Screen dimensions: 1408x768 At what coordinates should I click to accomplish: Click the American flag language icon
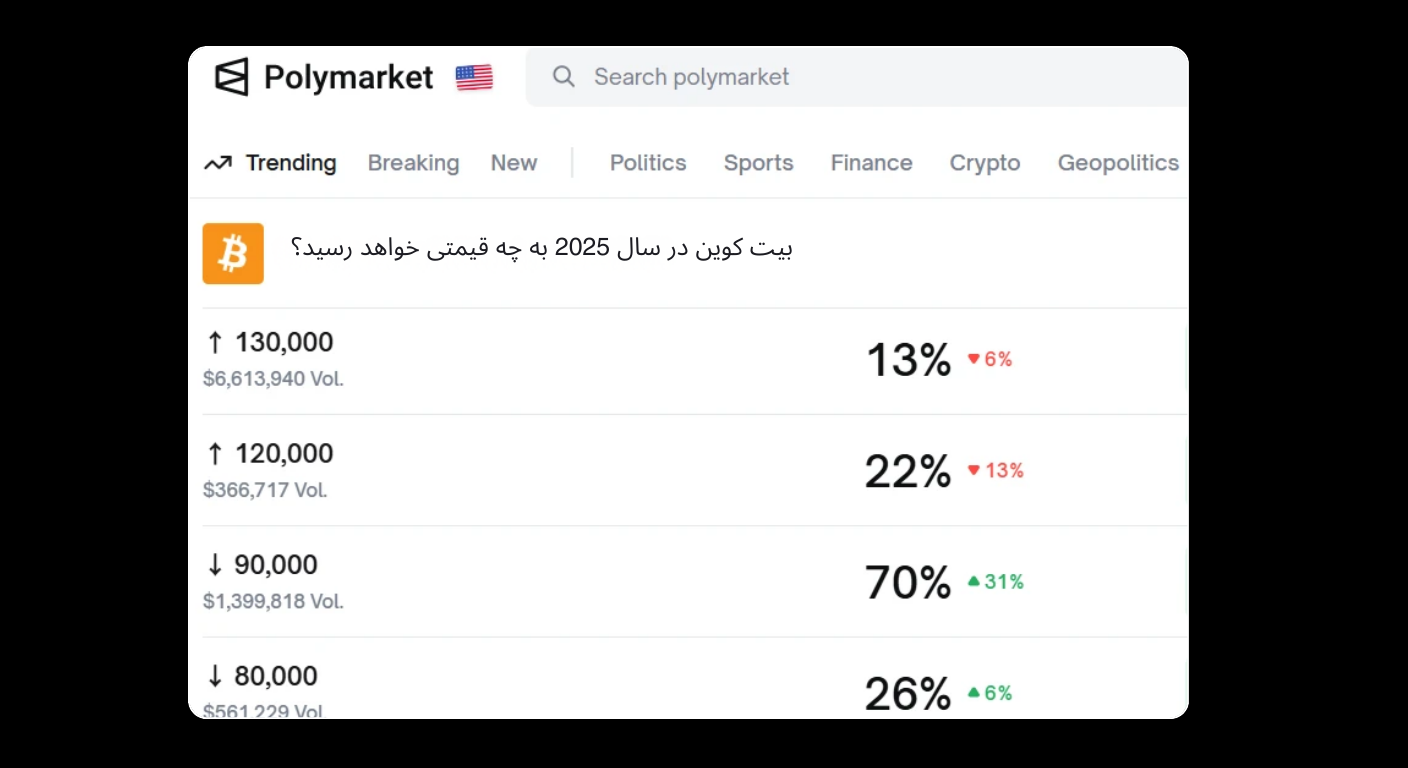click(474, 77)
